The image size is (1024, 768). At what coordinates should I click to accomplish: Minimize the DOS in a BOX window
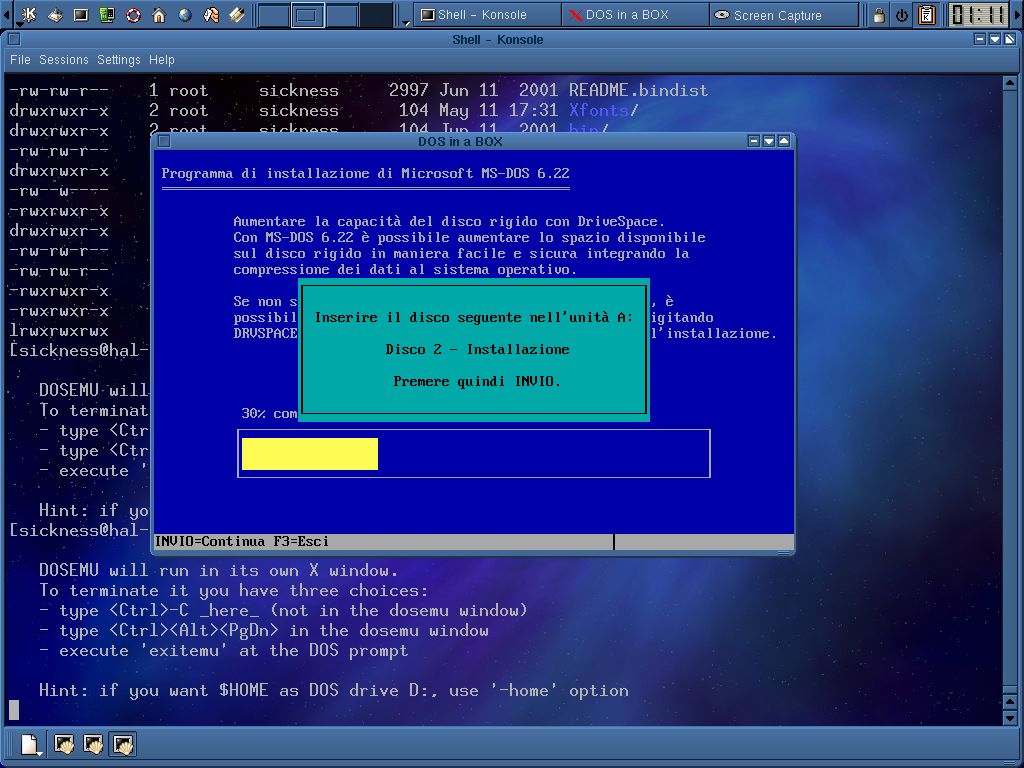(754, 141)
